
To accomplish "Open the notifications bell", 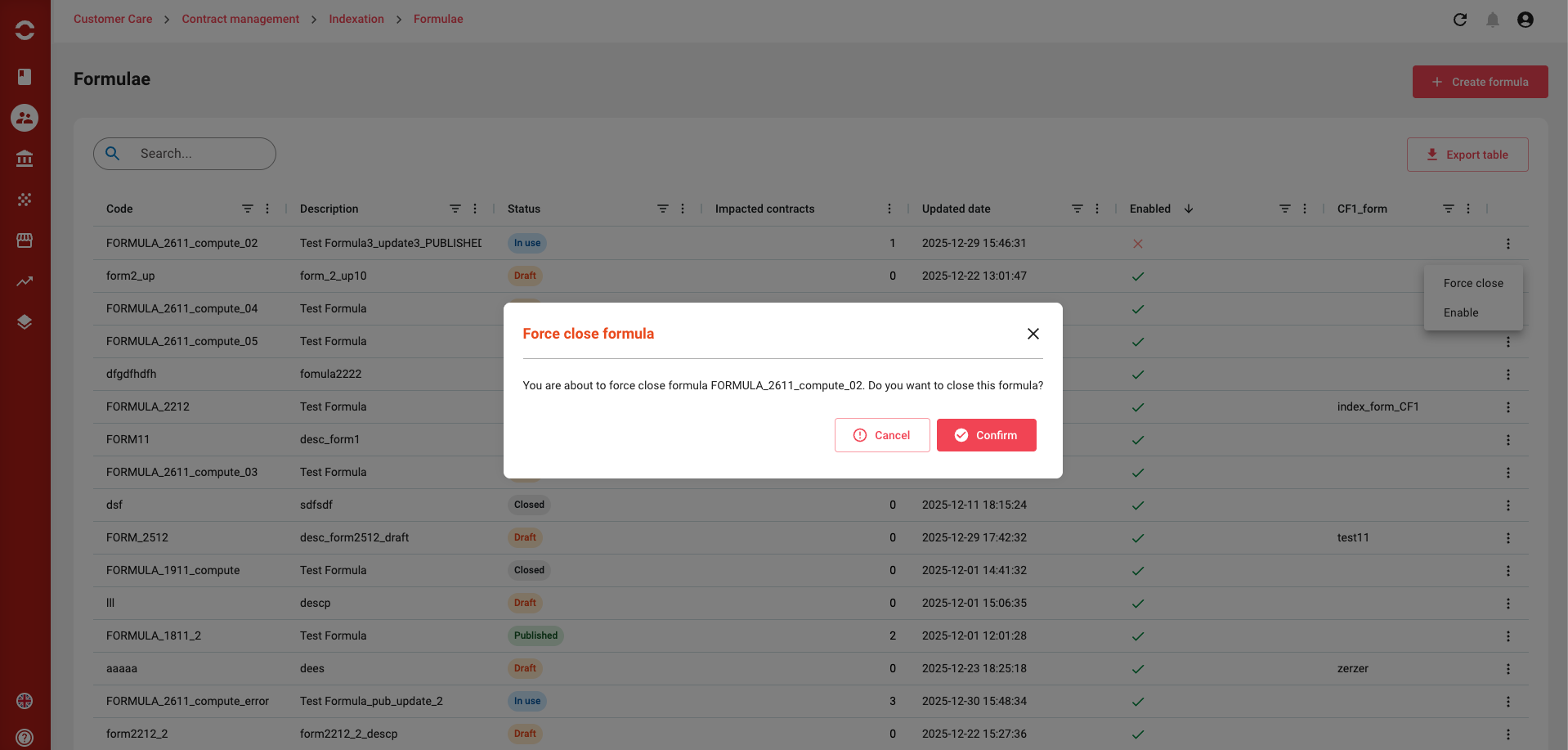I will pos(1493,20).
